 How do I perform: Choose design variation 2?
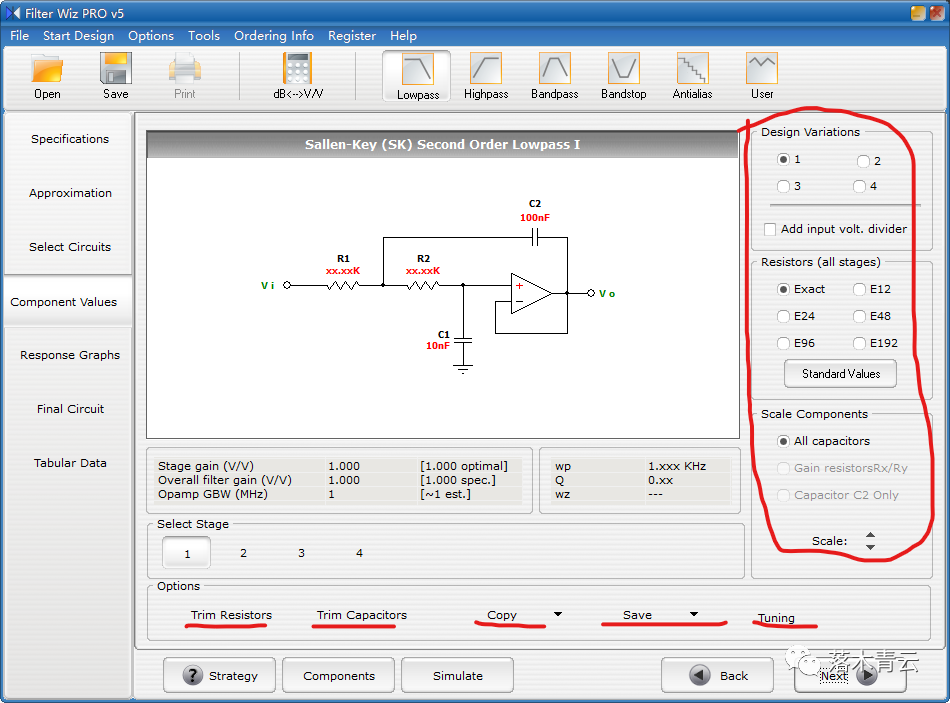(863, 160)
